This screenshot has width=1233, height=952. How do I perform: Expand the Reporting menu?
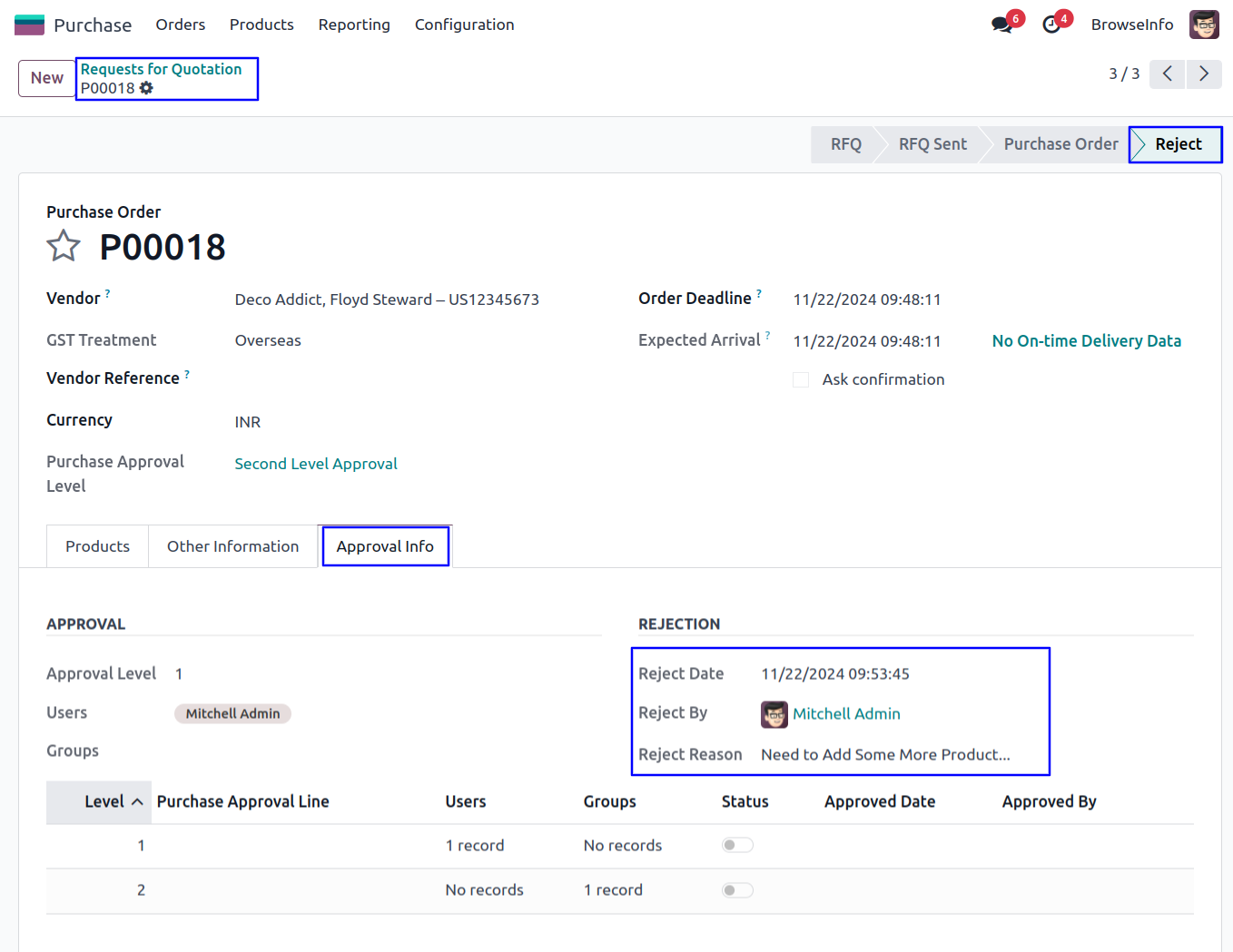[354, 25]
